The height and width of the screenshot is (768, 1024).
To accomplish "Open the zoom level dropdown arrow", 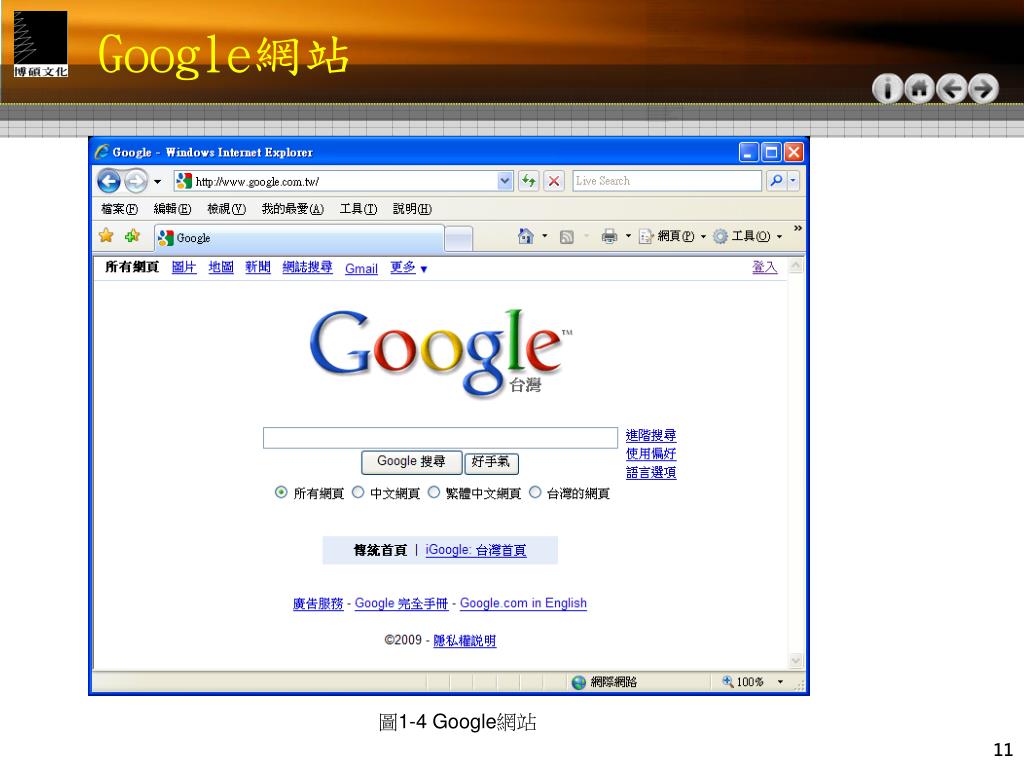I will coord(780,682).
